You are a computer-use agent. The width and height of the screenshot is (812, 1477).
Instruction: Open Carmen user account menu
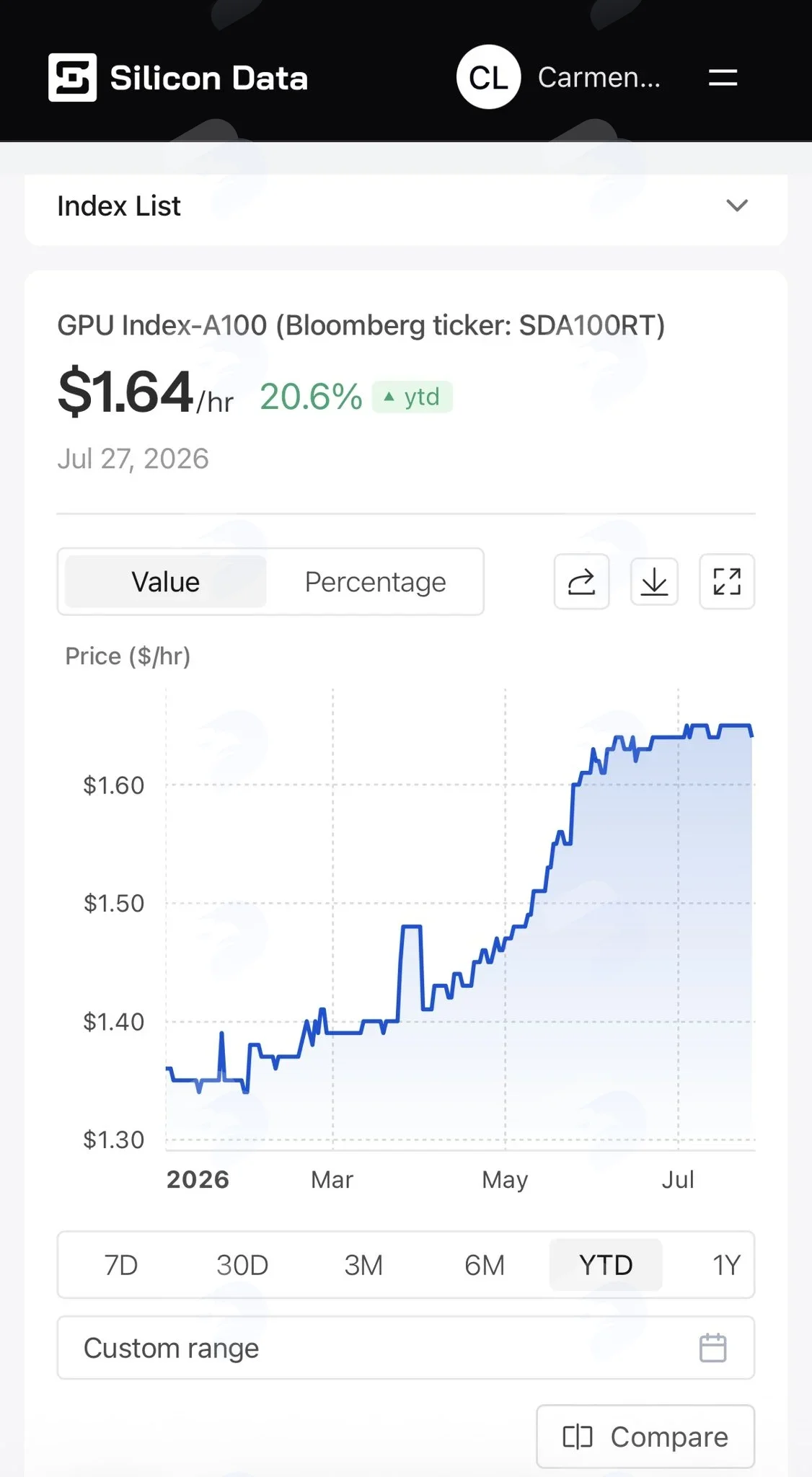tap(599, 77)
